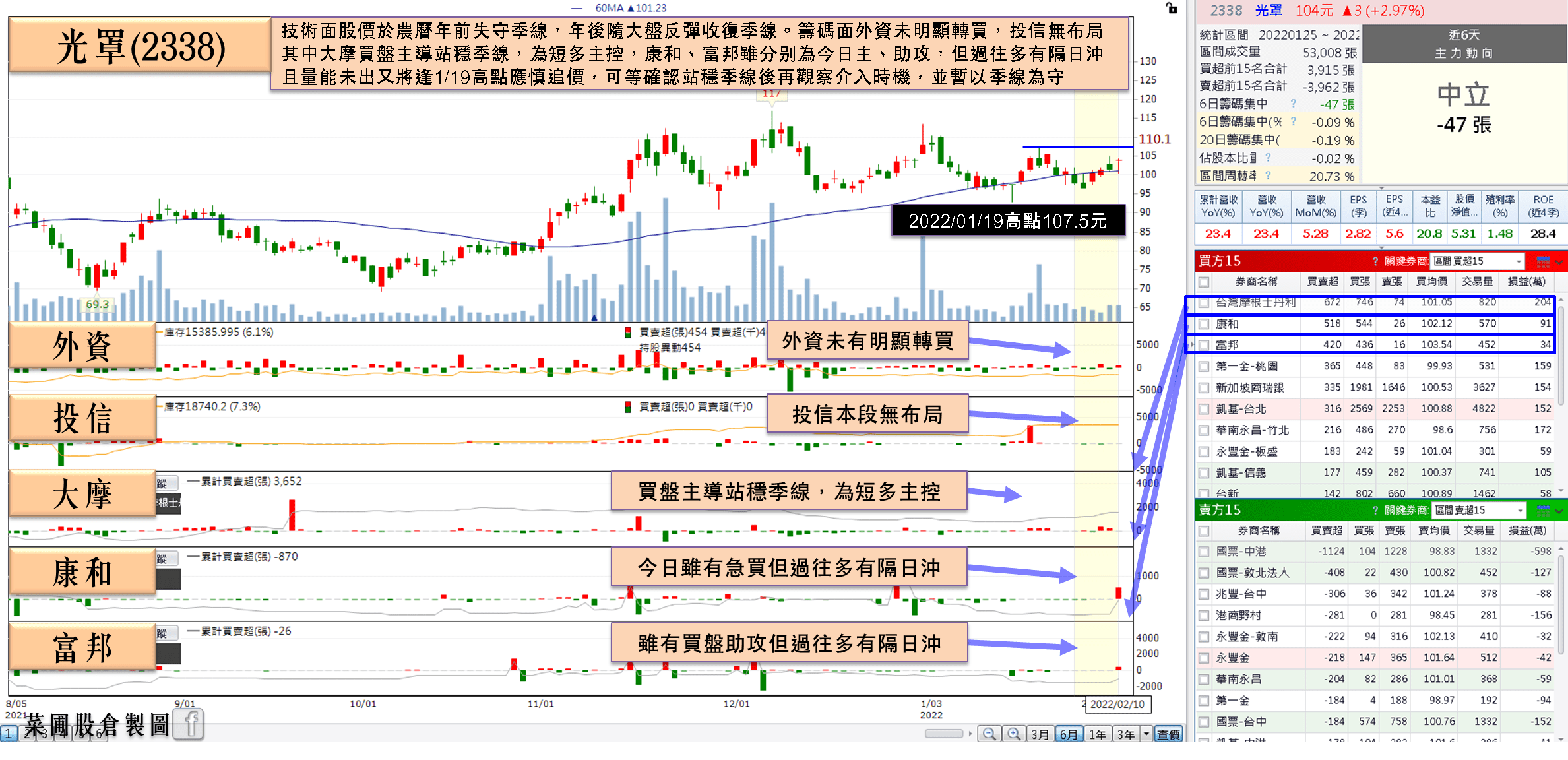Click the question mark beside 佔股本比重

coord(1268,158)
